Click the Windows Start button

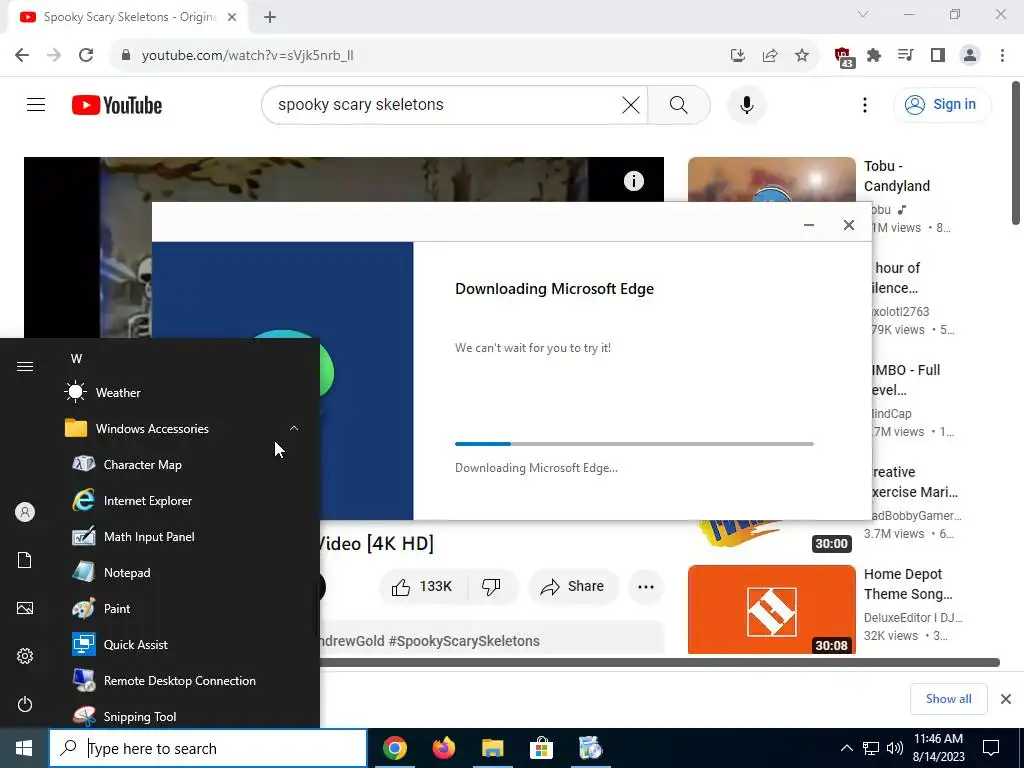pyautogui.click(x=24, y=748)
